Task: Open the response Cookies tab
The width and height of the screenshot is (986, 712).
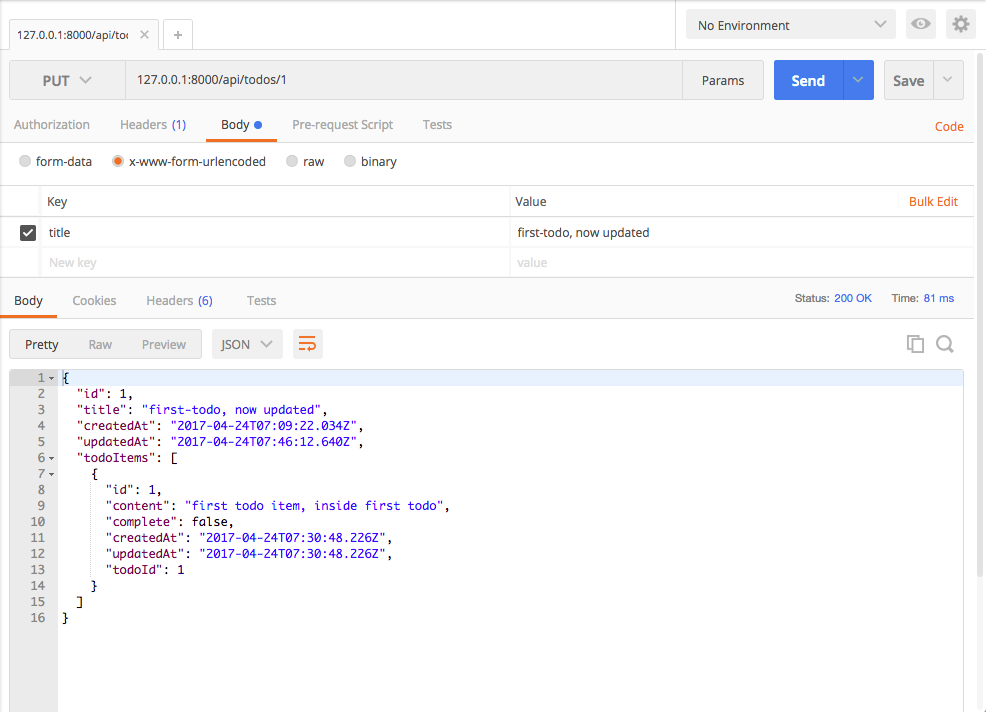Action: coord(94,300)
